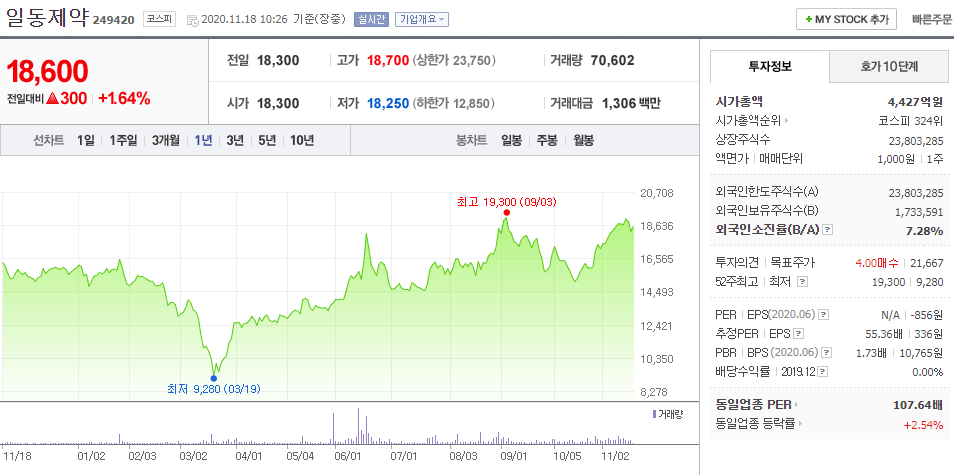Switch to the 투자정보 tab
The width and height of the screenshot is (954, 475).
pos(770,67)
